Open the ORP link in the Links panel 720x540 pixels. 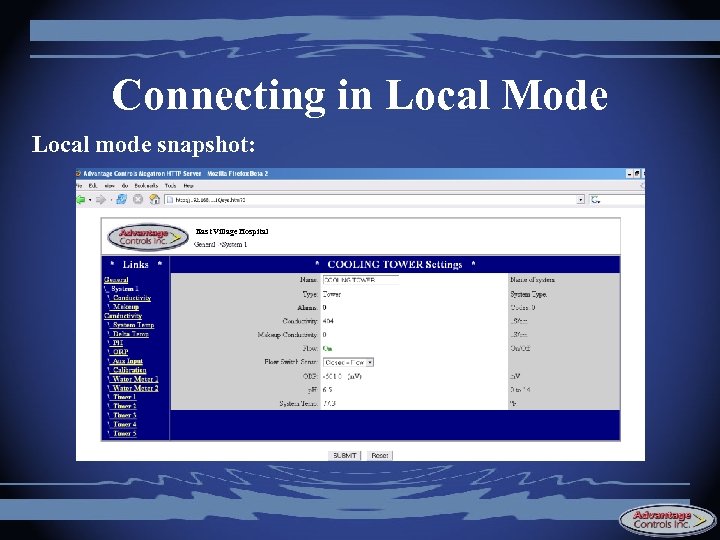click(x=120, y=352)
